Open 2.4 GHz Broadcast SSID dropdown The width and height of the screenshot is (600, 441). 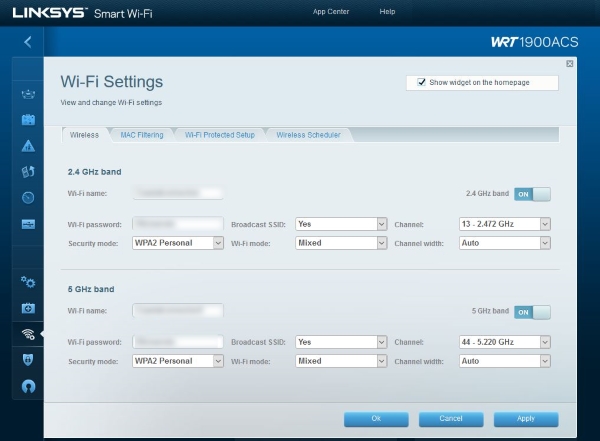341,224
